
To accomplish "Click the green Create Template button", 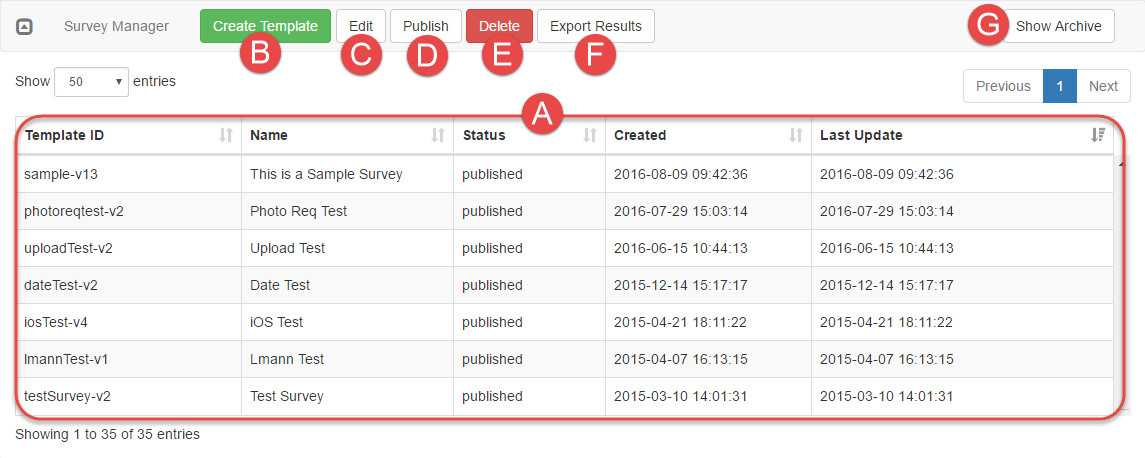I will click(x=265, y=26).
